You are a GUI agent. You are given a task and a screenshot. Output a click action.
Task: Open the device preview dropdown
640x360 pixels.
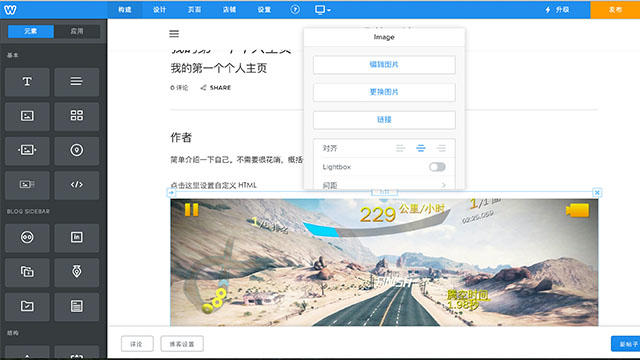[322, 9]
